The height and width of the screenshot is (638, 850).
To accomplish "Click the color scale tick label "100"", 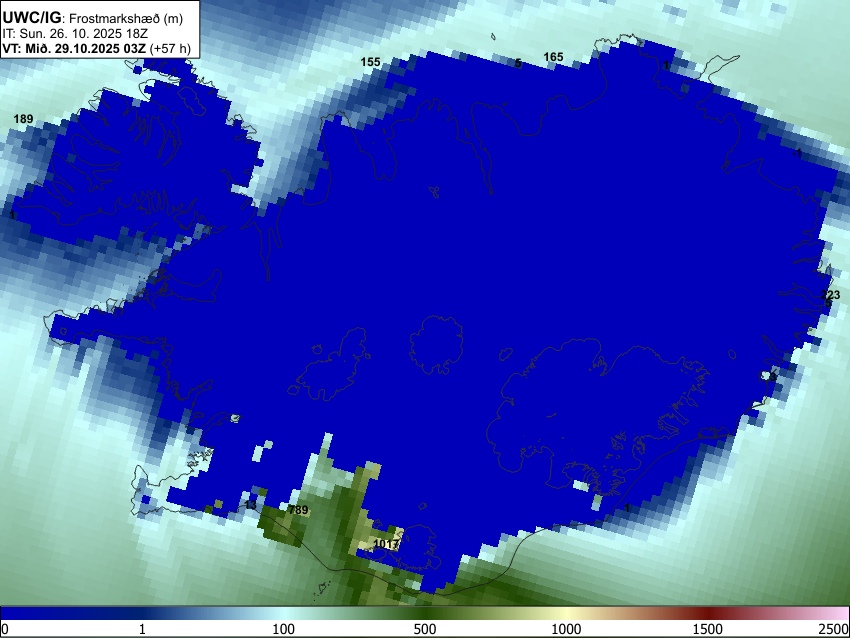I will [x=283, y=629].
